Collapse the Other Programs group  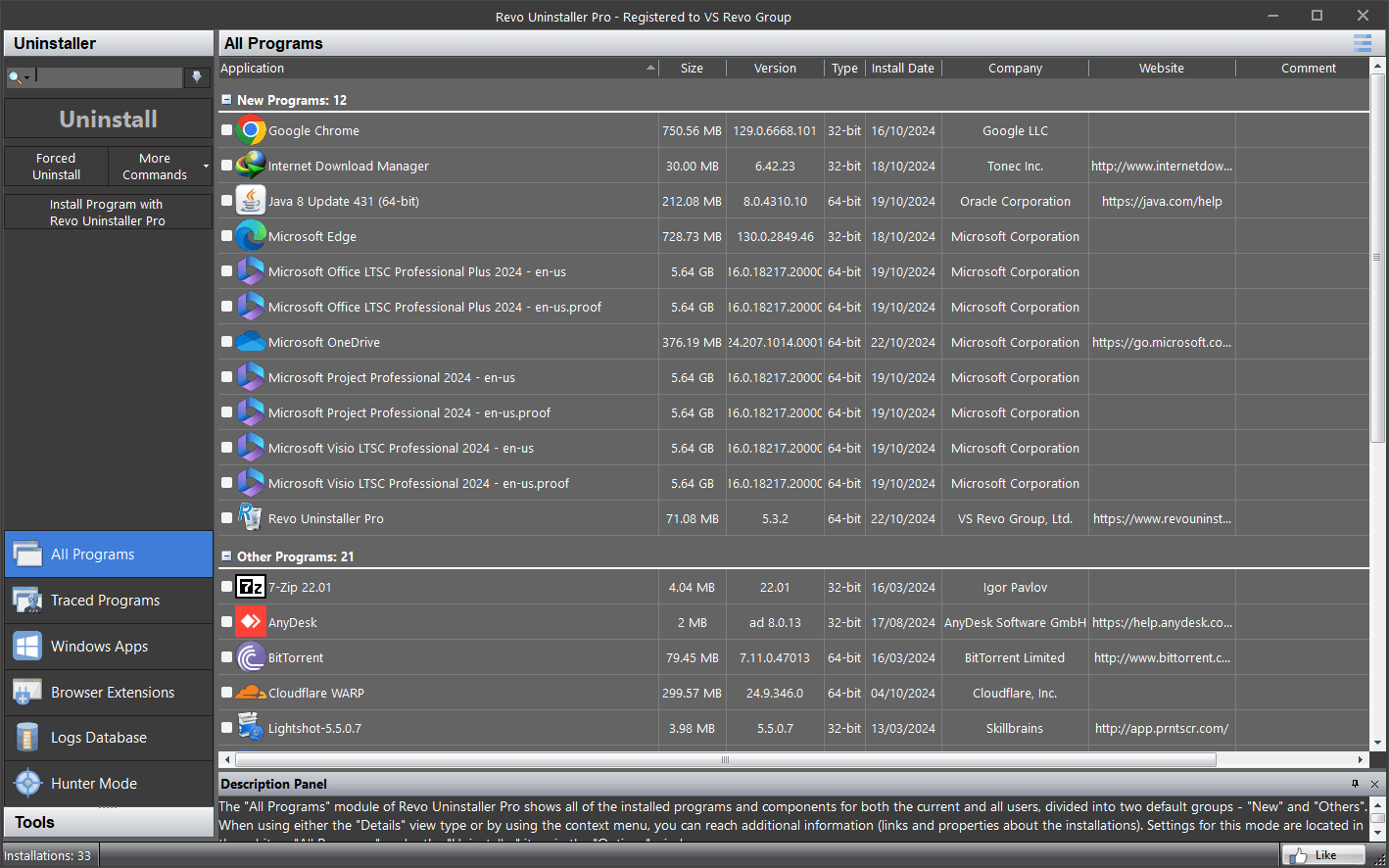tap(225, 555)
